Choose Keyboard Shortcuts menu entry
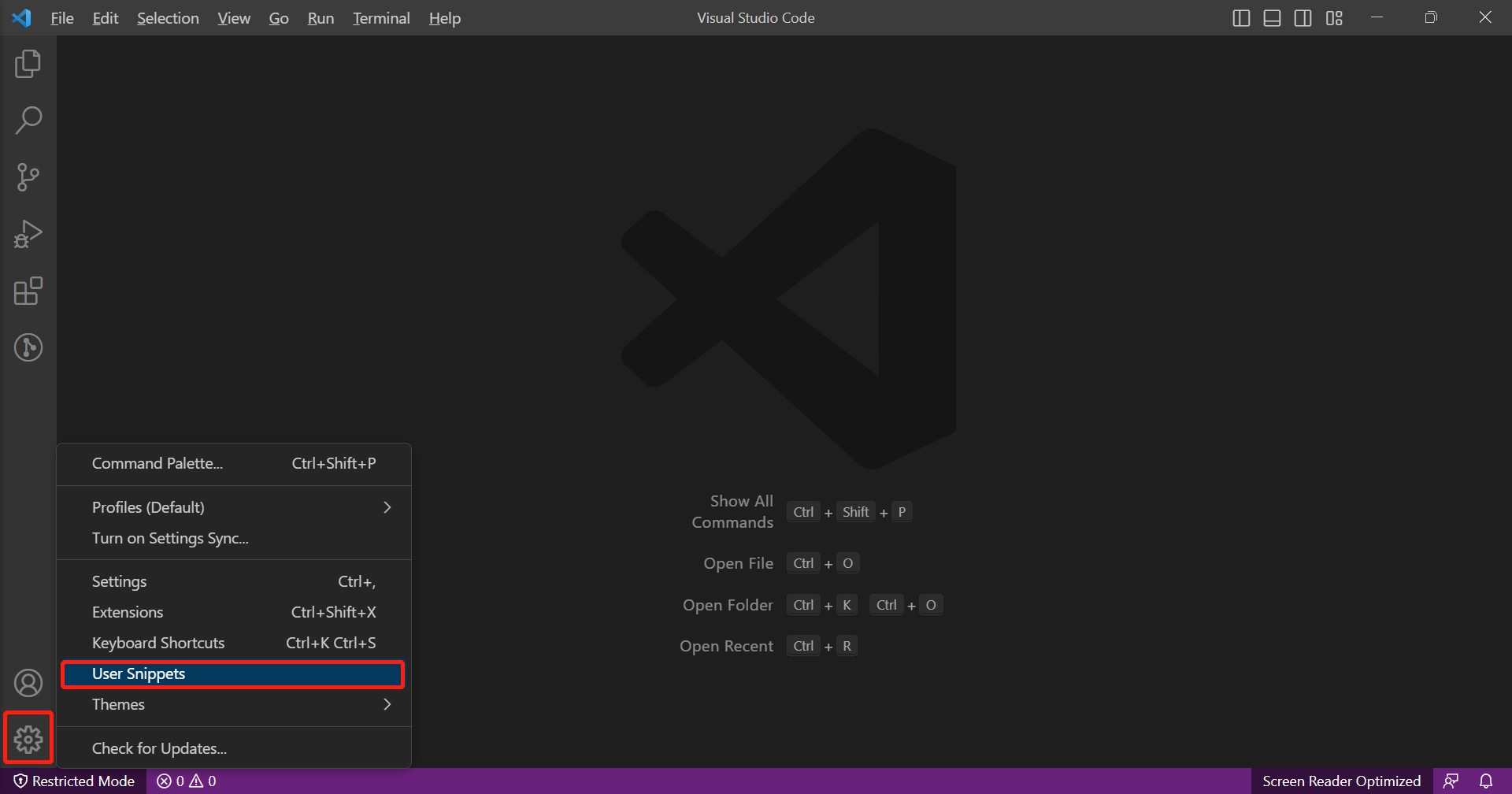Screen dimensions: 1512x794 click(234, 643)
